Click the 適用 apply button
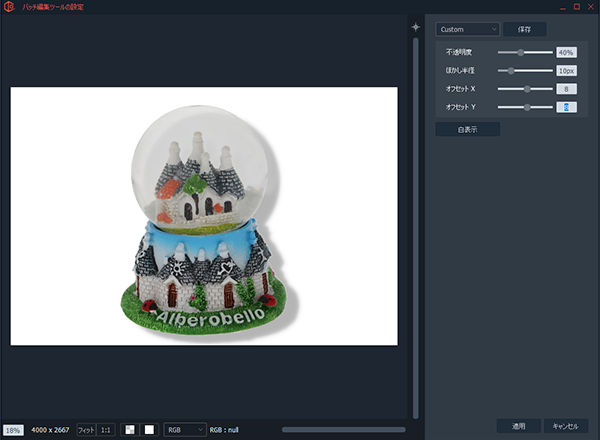600x440 pixels. coord(518,425)
